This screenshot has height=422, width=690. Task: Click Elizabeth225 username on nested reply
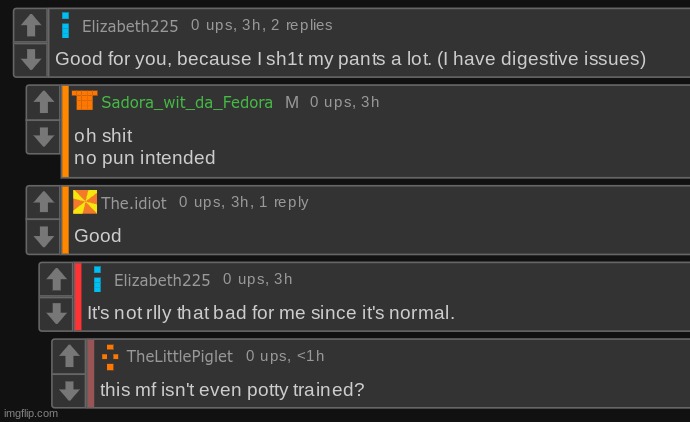[162, 280]
